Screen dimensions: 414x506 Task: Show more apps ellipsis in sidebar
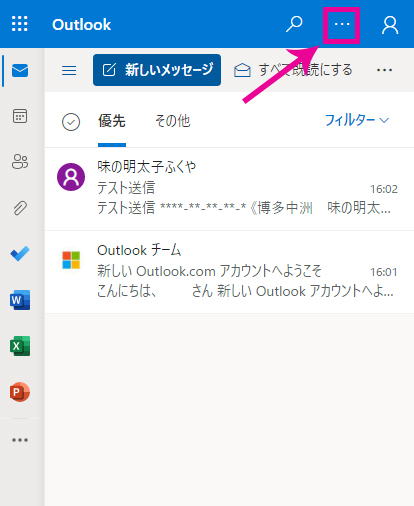click(20, 440)
